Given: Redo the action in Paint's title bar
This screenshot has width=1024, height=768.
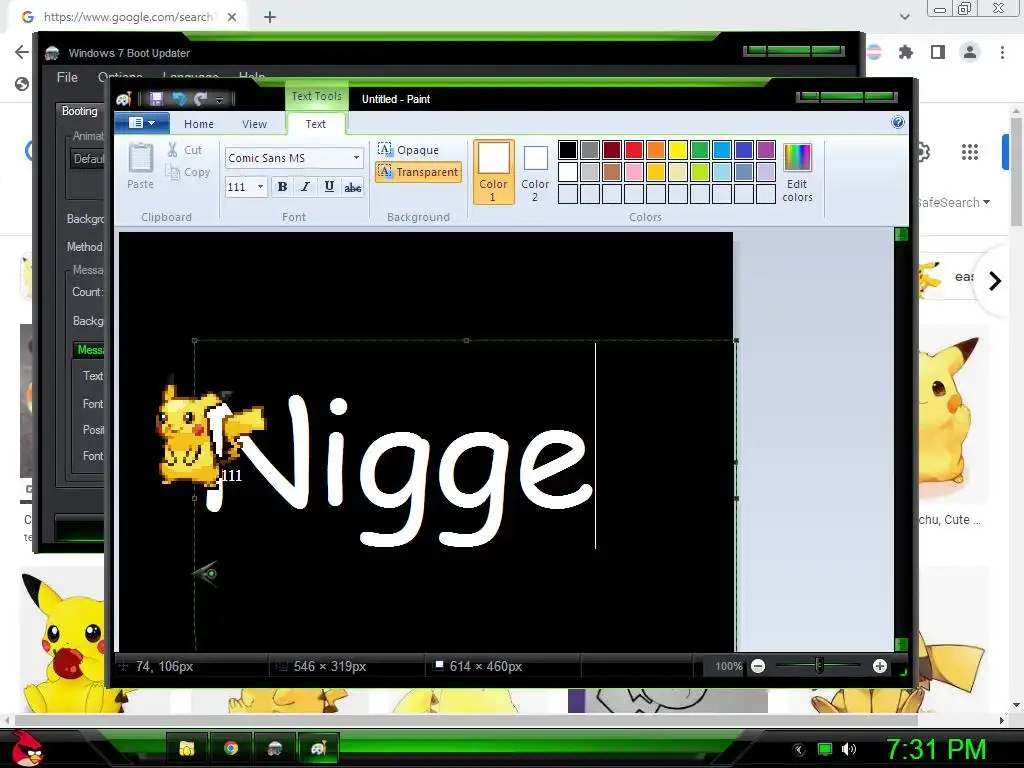Looking at the screenshot, I should tap(200, 99).
